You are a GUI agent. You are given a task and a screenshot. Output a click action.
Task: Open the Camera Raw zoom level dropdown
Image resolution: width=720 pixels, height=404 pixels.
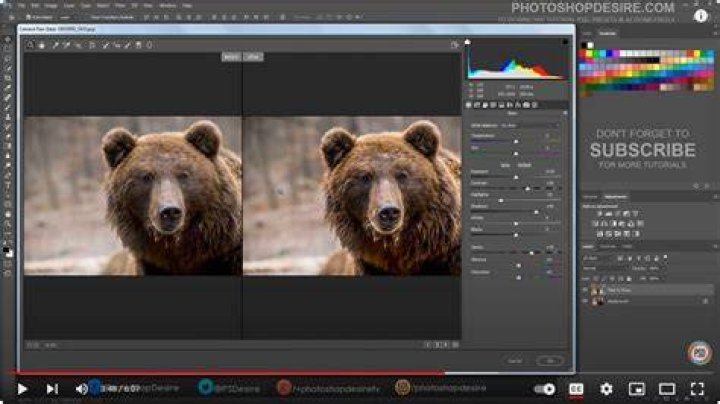(x=51, y=345)
